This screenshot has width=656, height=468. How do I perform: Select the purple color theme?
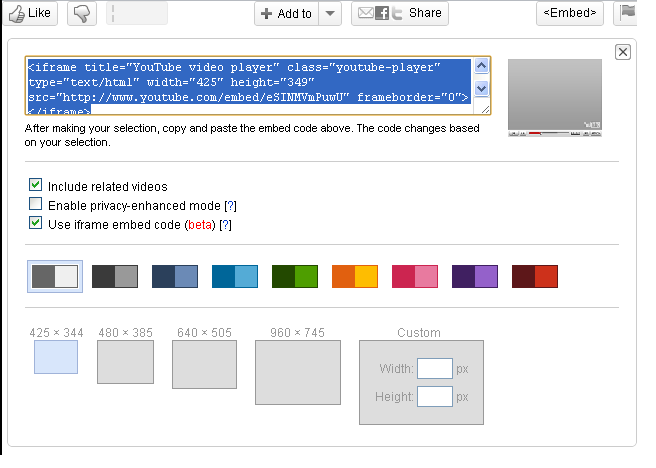[x=475, y=276]
